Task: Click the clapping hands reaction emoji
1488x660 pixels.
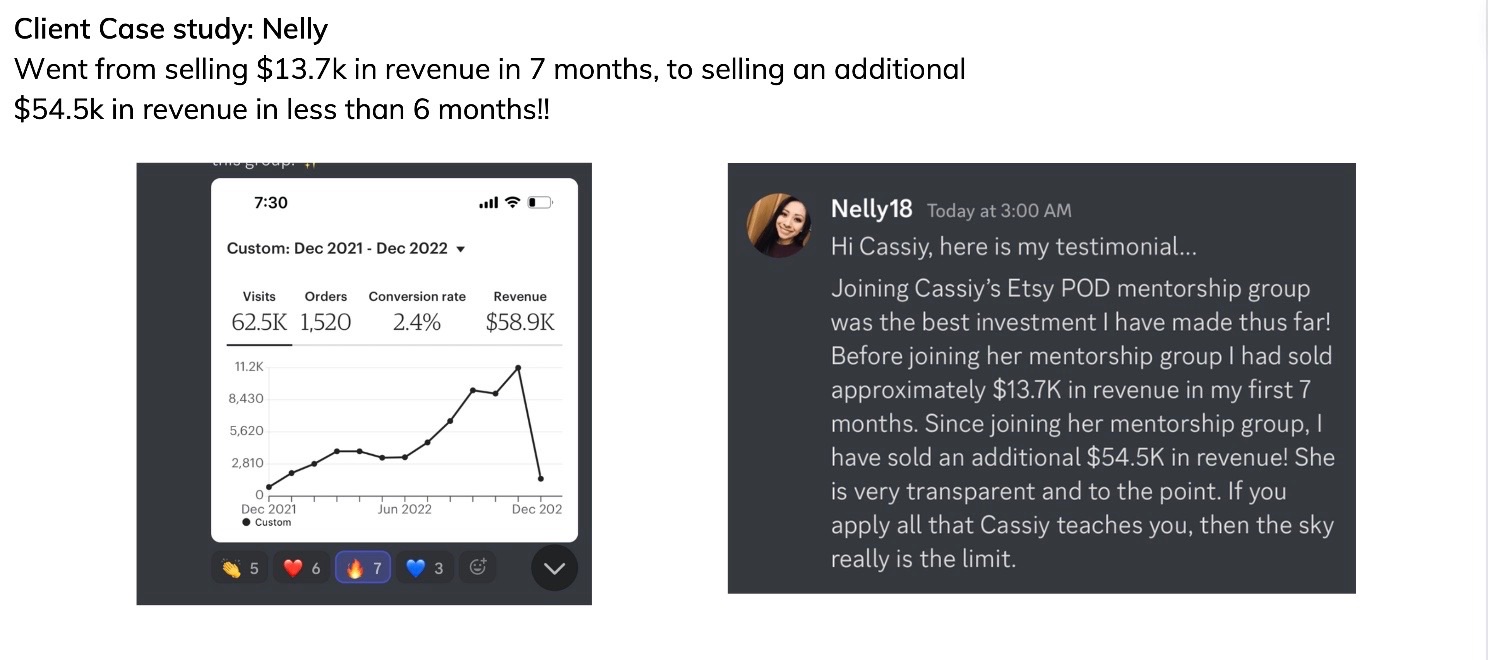Action: (241, 568)
